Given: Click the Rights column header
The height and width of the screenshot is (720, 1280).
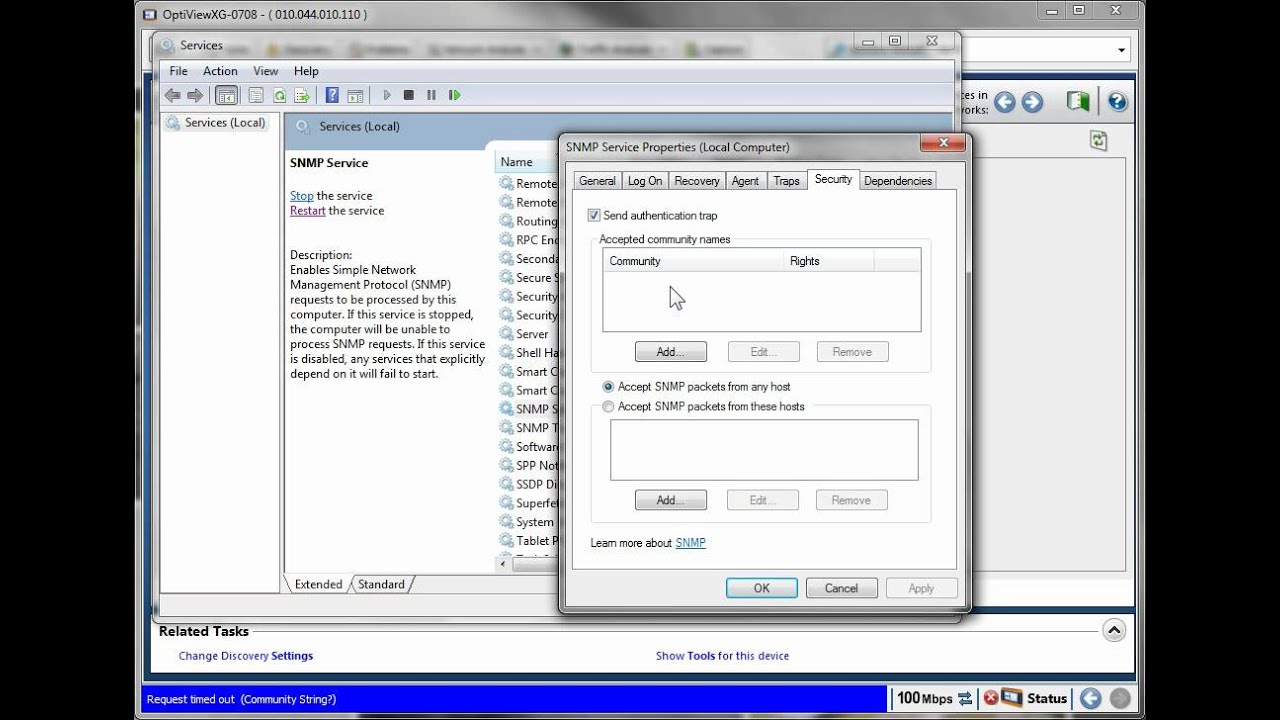Looking at the screenshot, I should coord(829,261).
